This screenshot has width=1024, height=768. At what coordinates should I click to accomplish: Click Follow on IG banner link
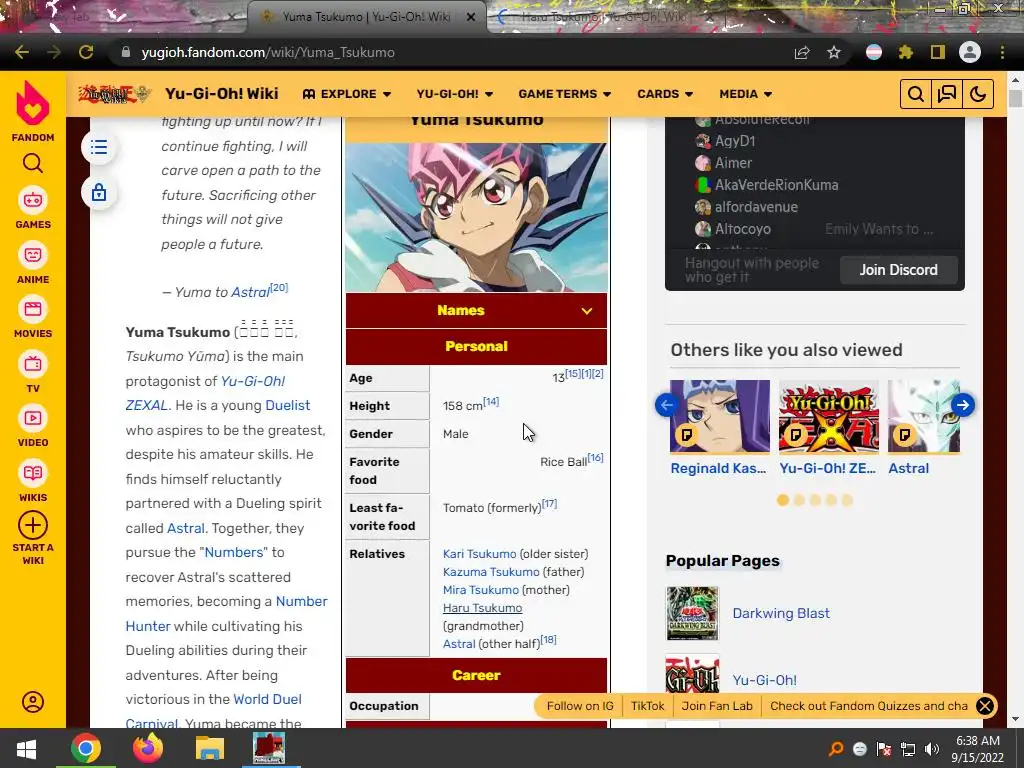click(x=580, y=706)
